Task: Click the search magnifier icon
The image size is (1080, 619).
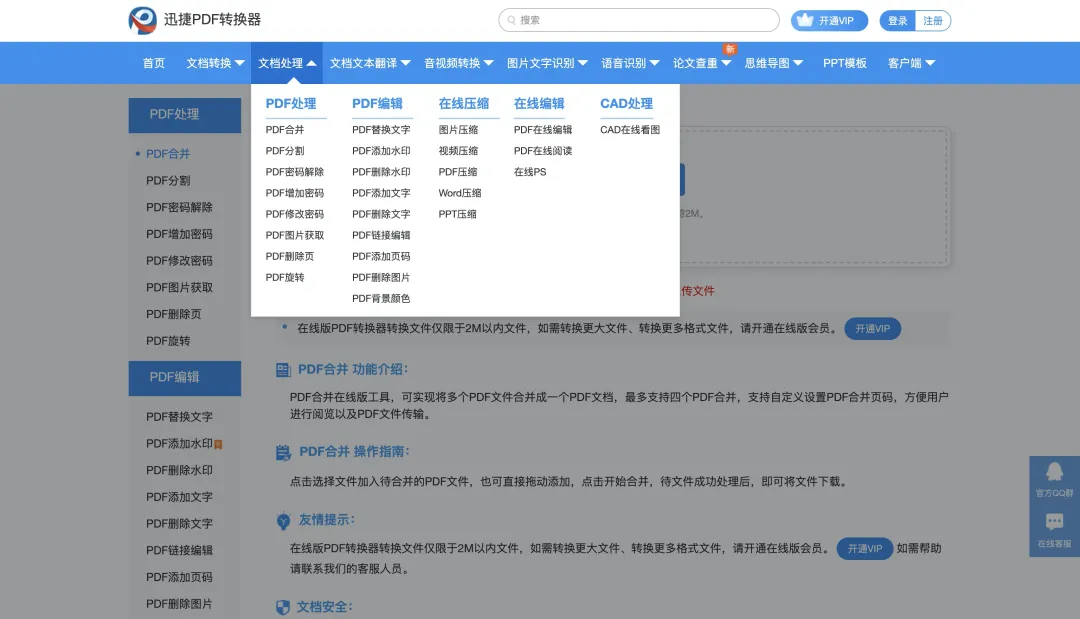Action: point(512,20)
